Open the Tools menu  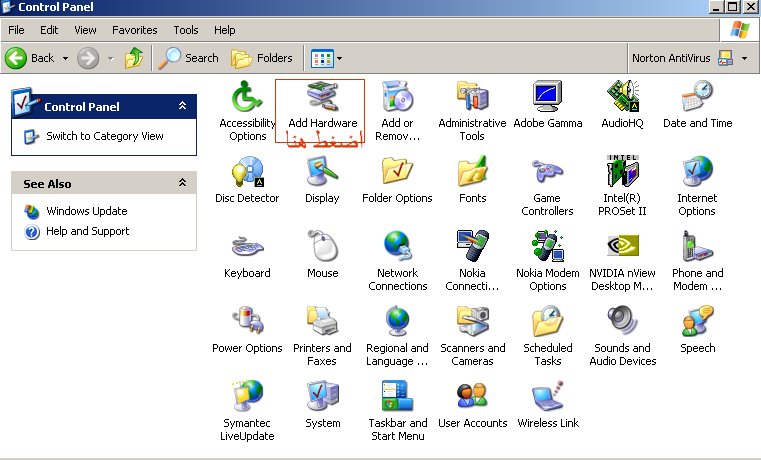186,30
